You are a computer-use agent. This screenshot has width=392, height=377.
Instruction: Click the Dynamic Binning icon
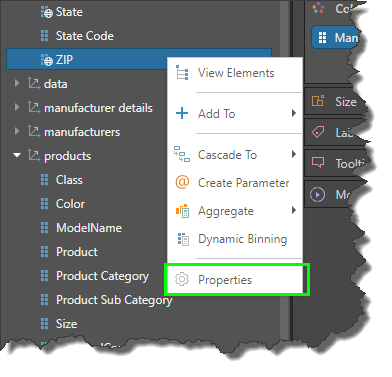point(183,239)
